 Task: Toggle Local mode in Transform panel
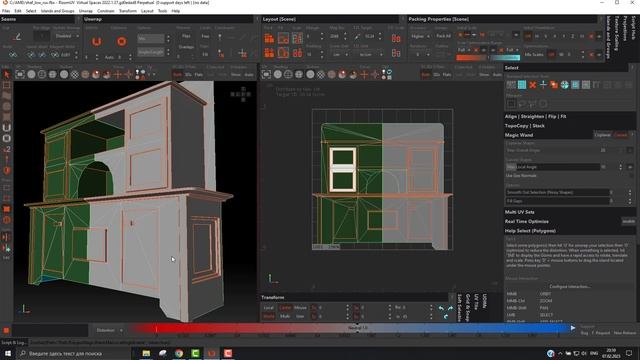(x=269, y=308)
